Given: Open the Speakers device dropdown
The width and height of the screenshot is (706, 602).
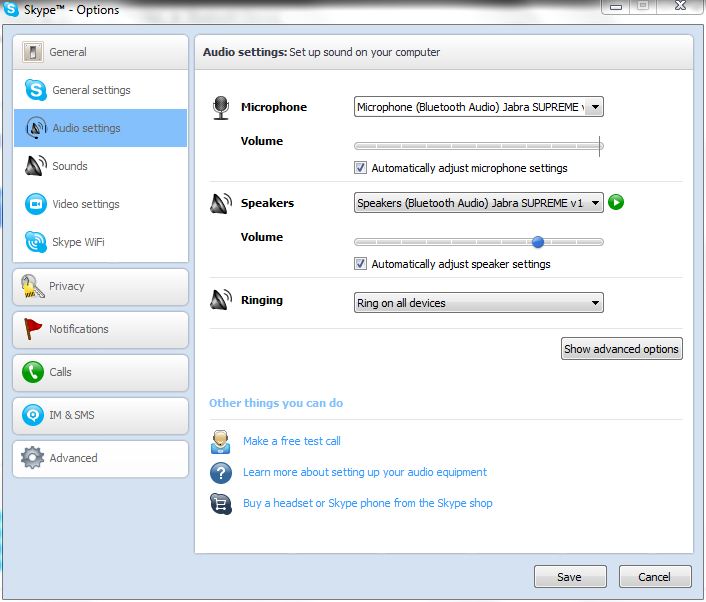Looking at the screenshot, I should 479,203.
